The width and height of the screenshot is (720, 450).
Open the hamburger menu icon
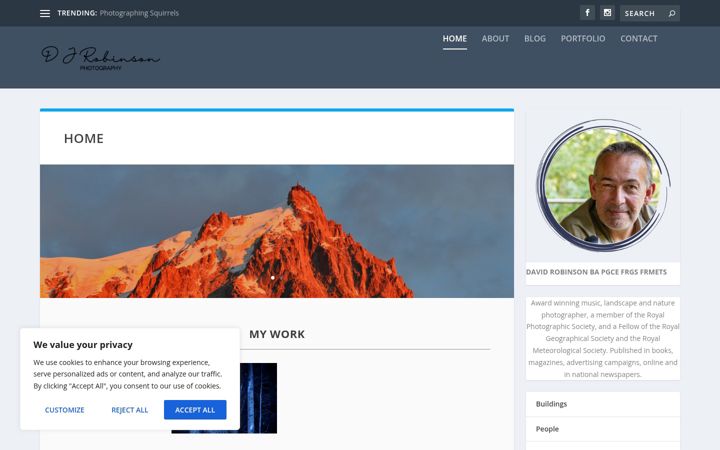click(45, 13)
